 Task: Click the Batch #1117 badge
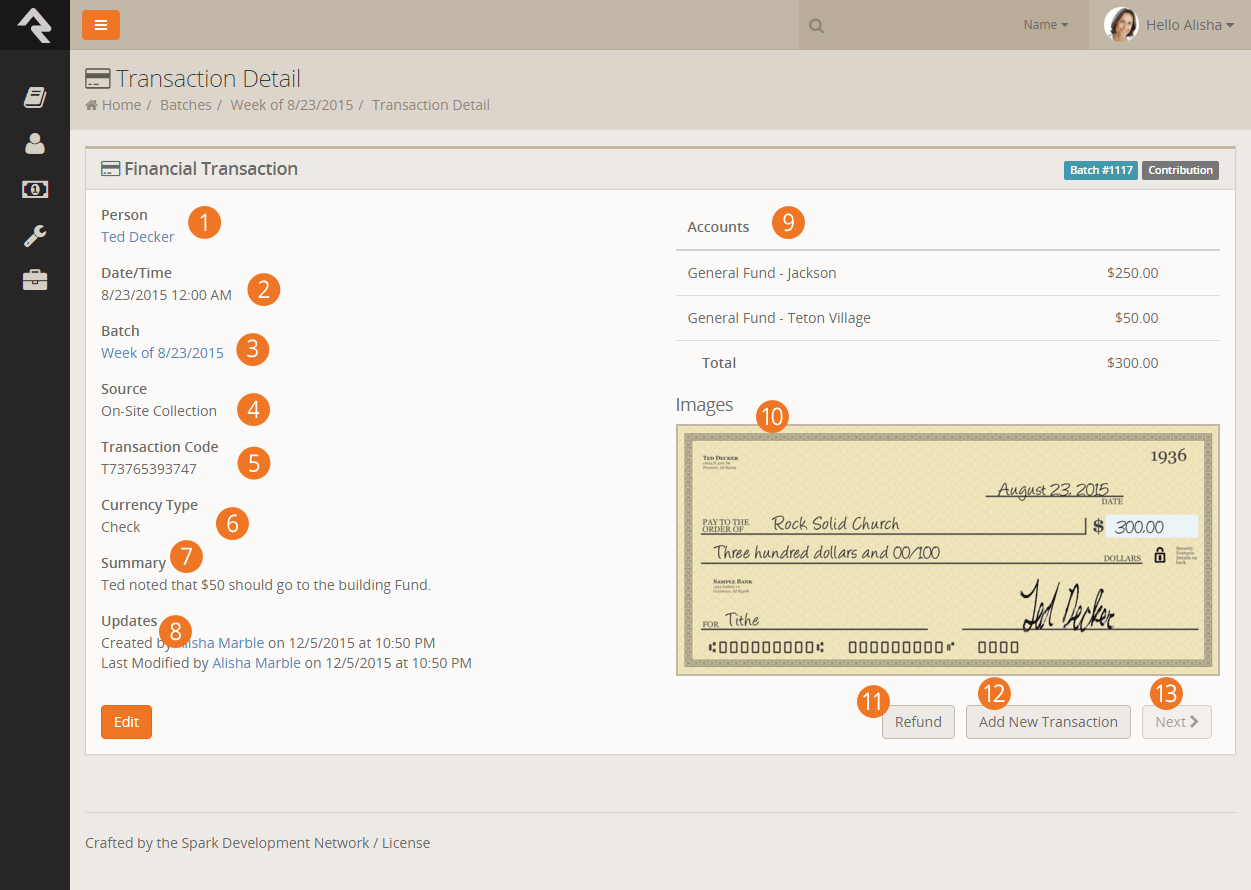[x=1100, y=170]
